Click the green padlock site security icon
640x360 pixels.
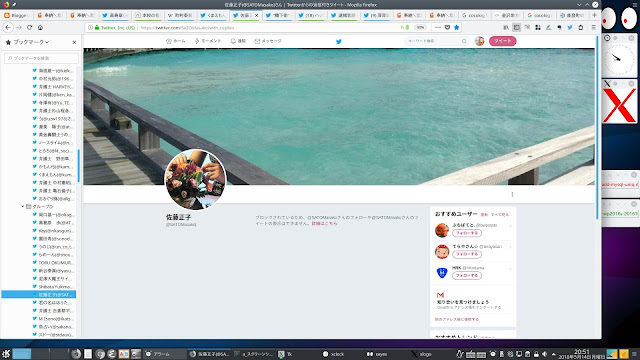pos(97,28)
